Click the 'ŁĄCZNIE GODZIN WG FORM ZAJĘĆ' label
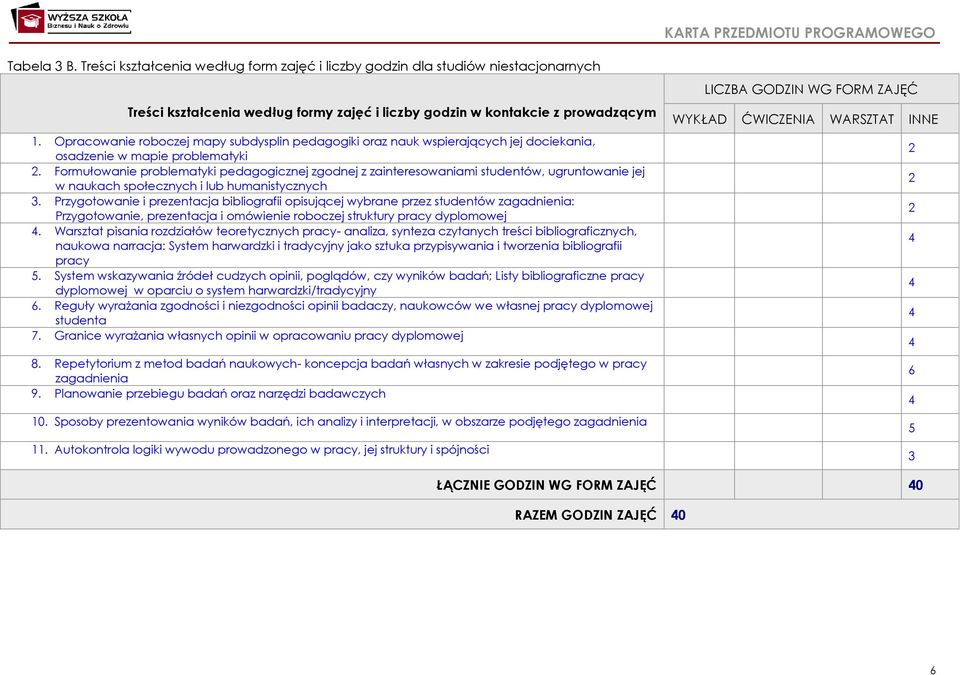The width and height of the screenshot is (960, 675). [546, 485]
